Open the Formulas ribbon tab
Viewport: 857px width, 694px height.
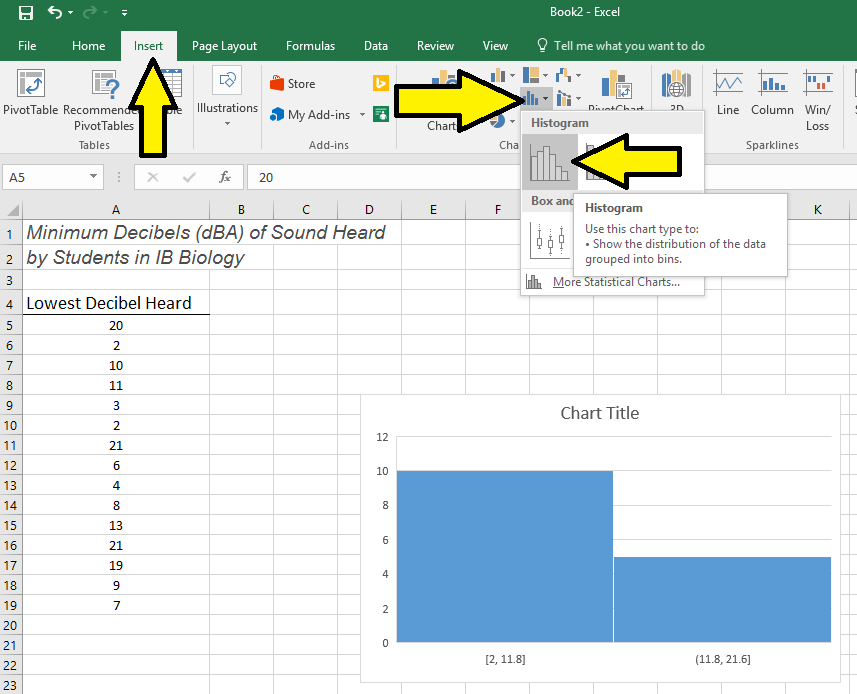coord(310,46)
